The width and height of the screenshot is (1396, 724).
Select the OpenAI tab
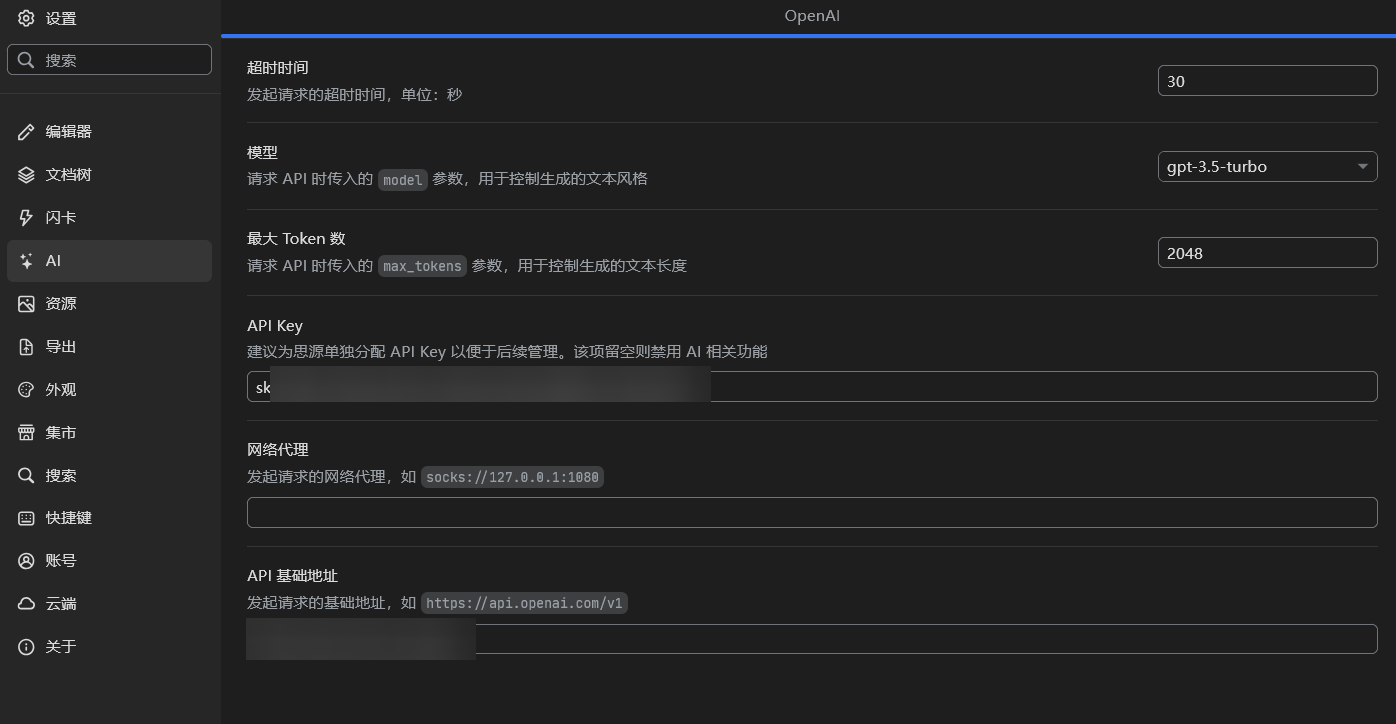[x=812, y=17]
